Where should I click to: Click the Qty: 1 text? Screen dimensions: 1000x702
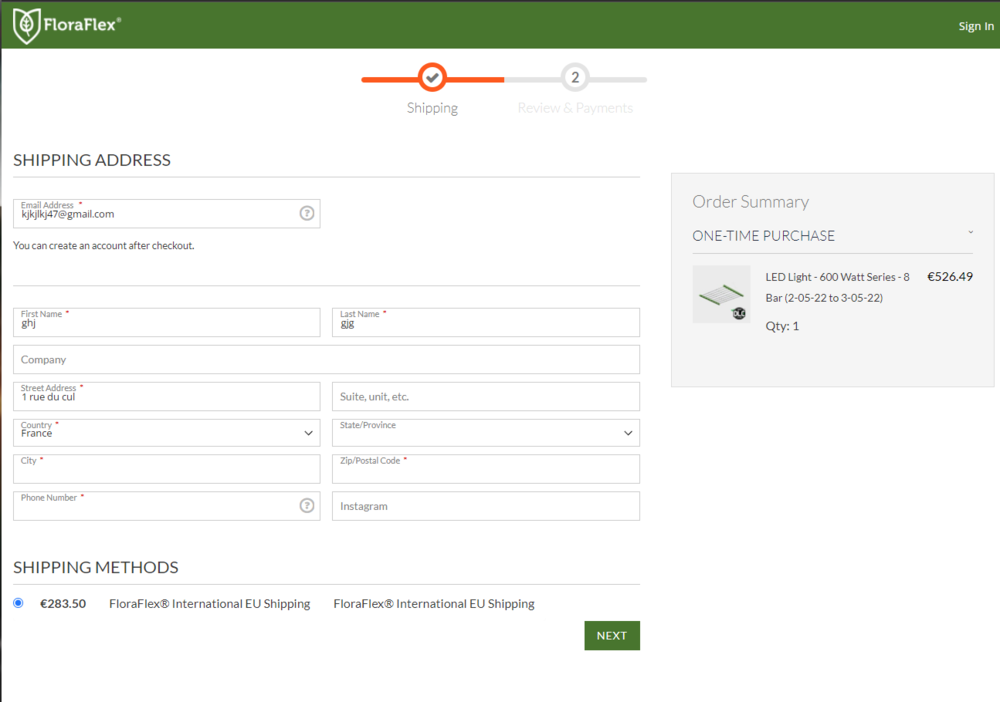782,326
